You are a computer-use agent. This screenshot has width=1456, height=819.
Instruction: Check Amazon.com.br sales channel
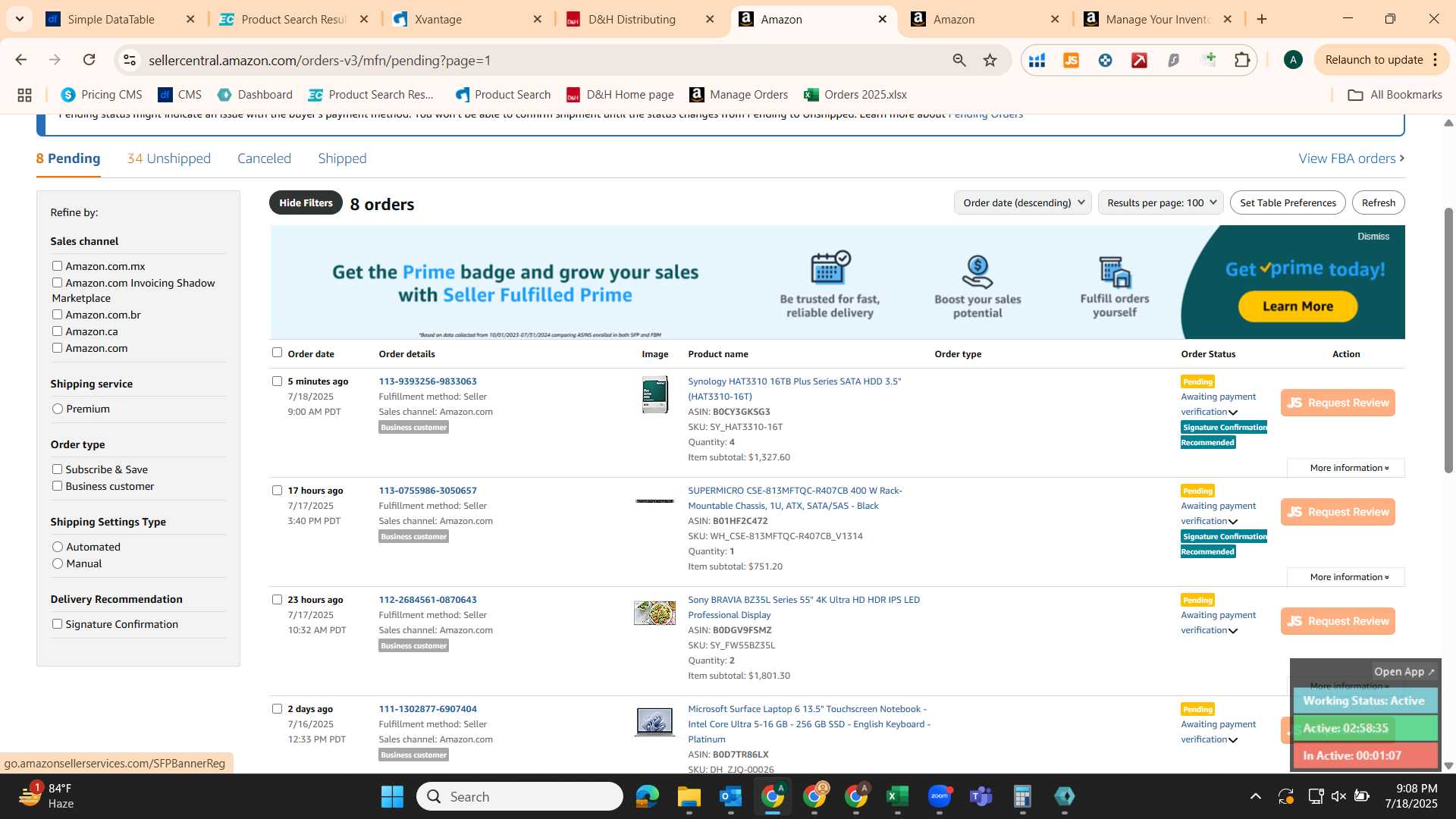[57, 314]
